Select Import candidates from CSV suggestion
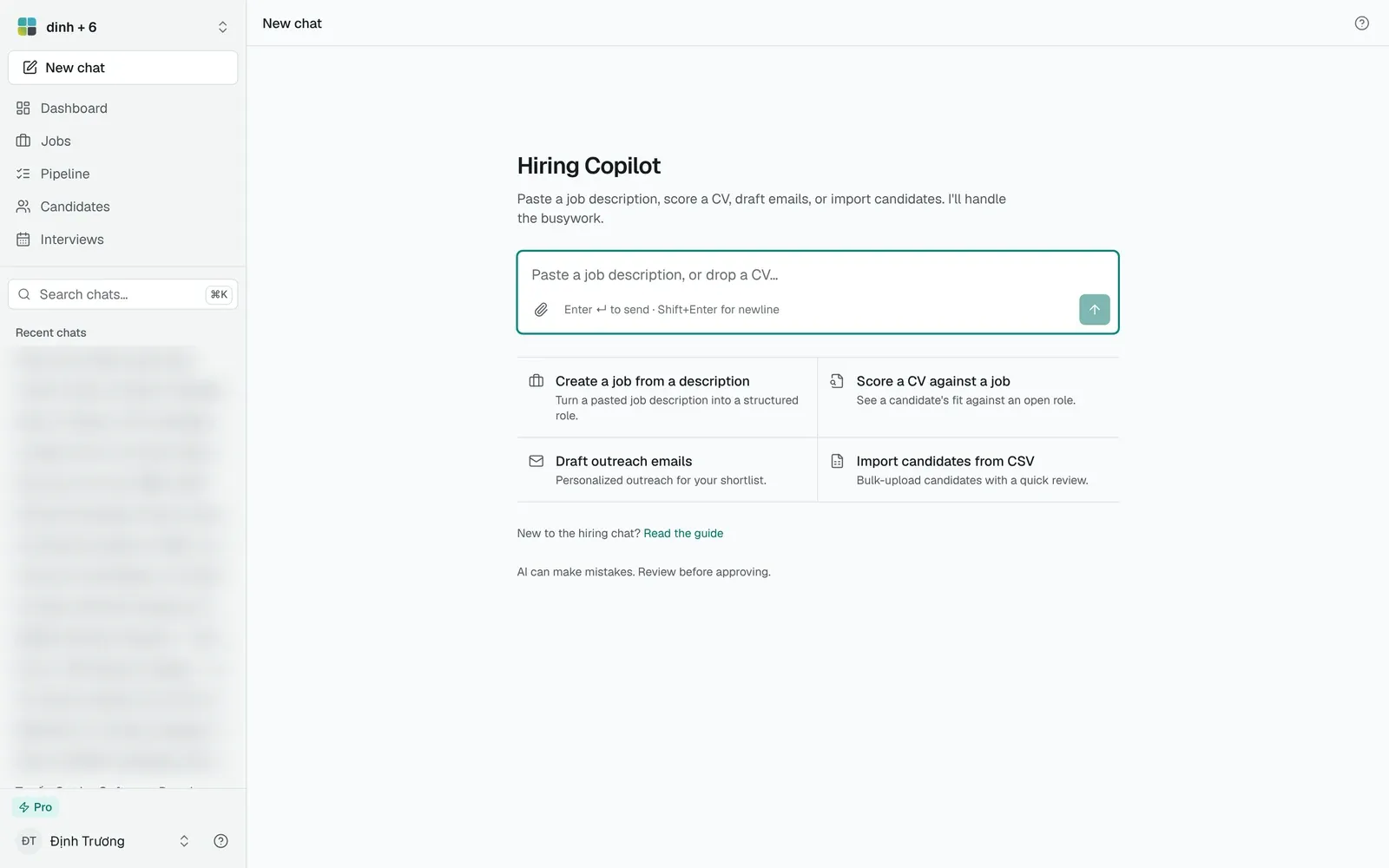Screen dimensions: 1389x868 tap(968, 470)
